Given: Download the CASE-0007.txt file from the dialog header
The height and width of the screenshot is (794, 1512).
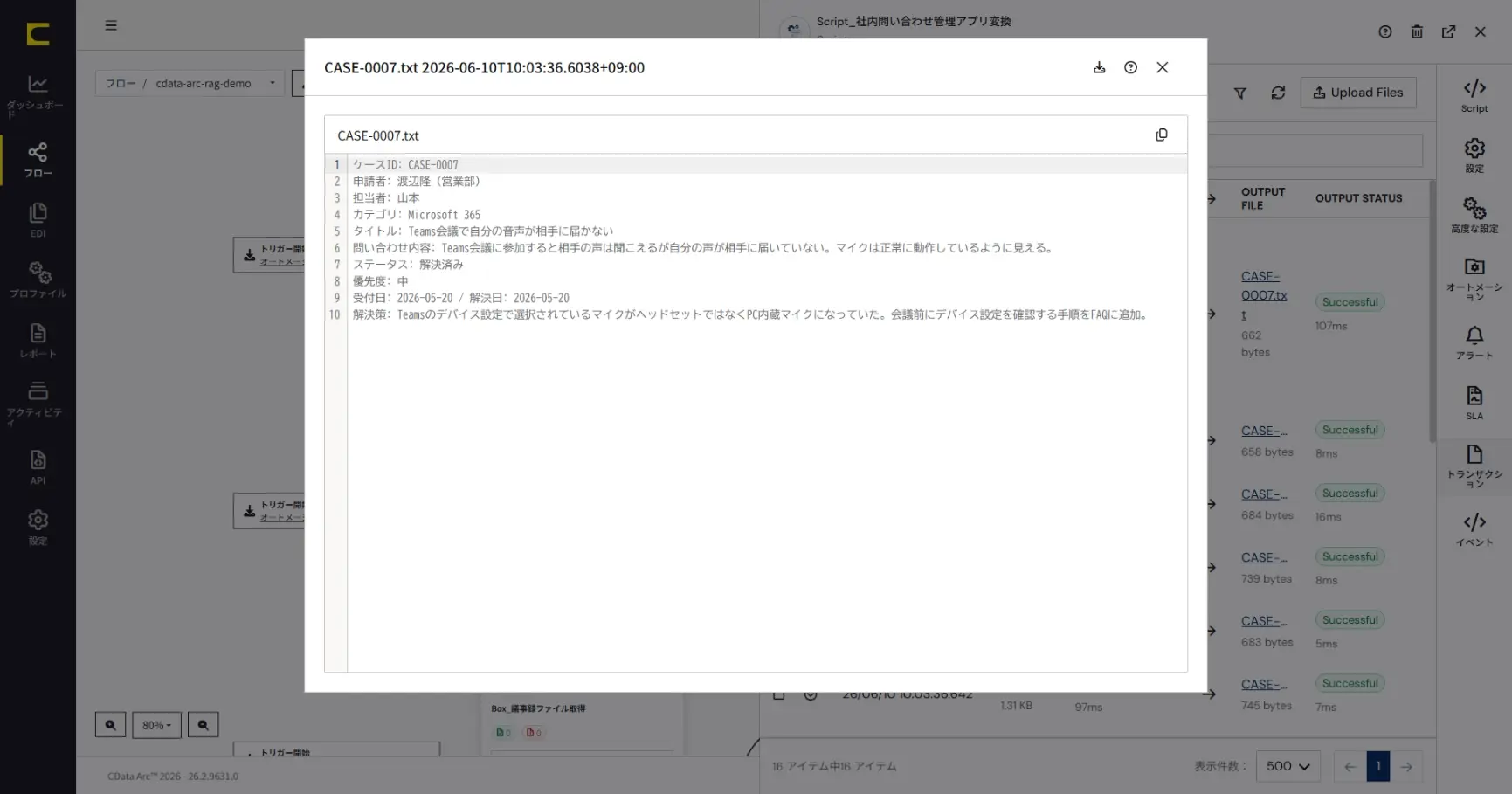Looking at the screenshot, I should (x=1099, y=67).
